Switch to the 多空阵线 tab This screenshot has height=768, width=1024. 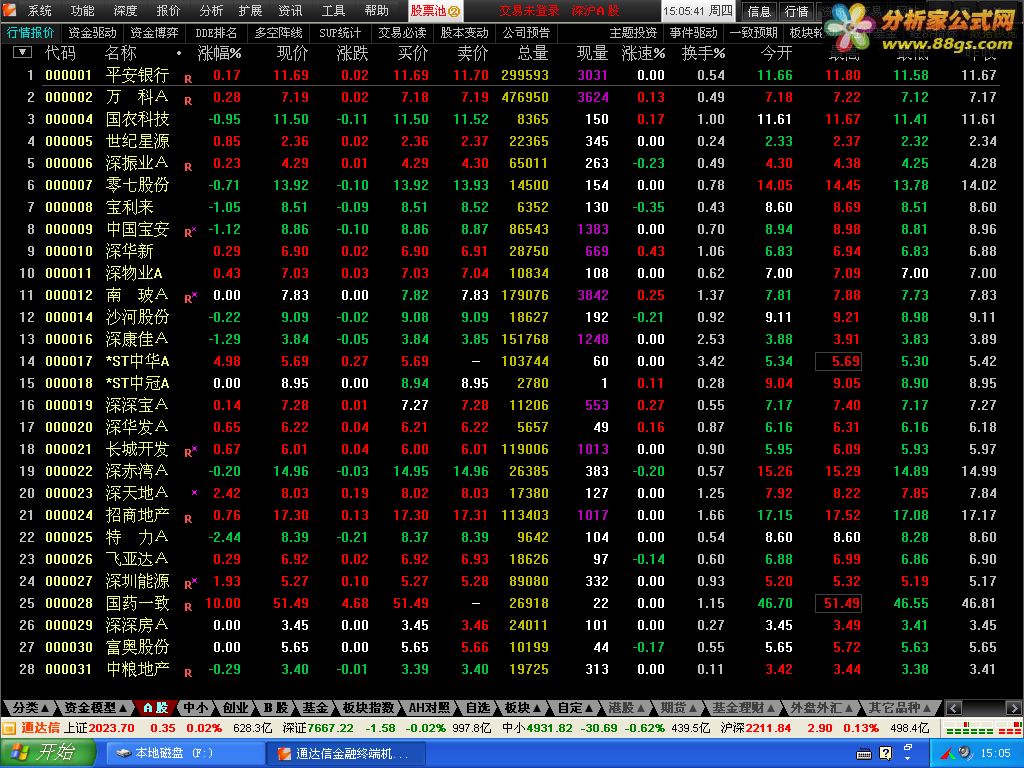[279, 33]
